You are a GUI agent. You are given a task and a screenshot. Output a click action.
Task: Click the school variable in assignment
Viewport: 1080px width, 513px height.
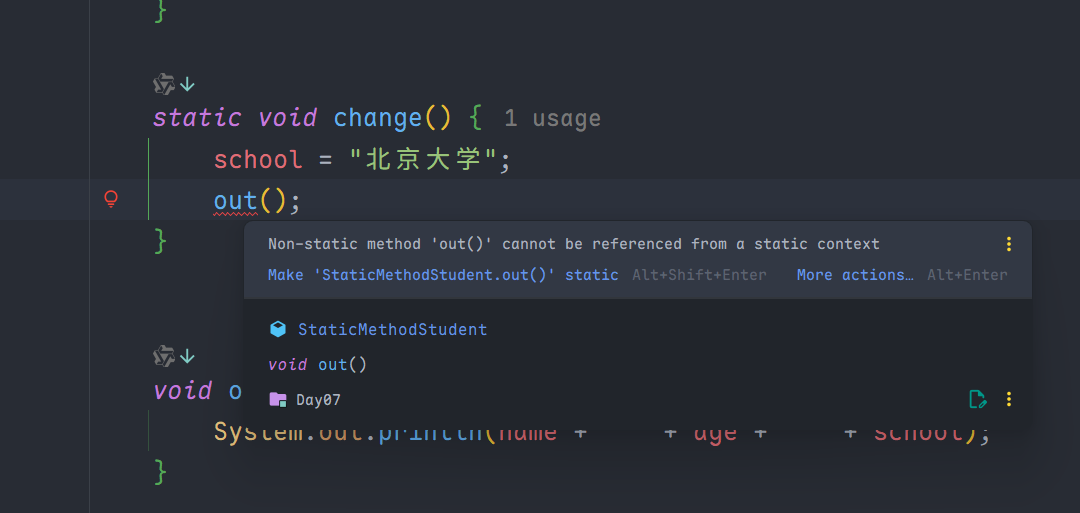click(x=257, y=160)
